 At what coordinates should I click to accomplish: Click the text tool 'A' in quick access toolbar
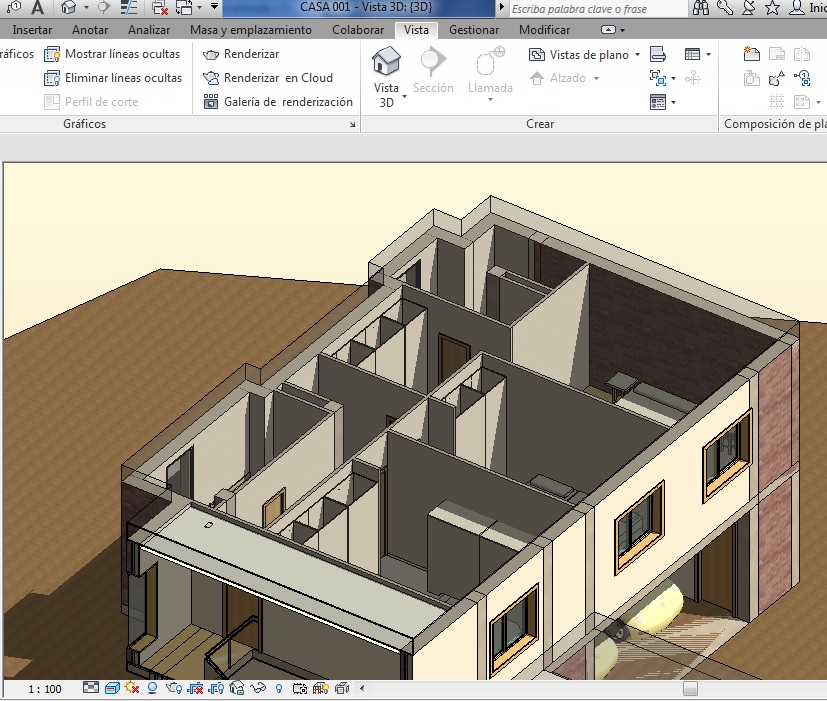click(37, 8)
